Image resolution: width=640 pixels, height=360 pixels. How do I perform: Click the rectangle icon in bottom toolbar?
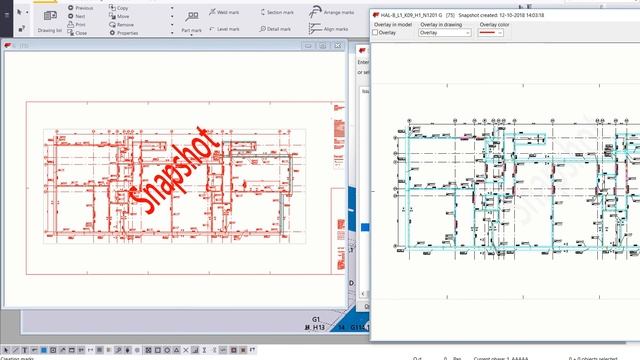[x=71, y=350]
